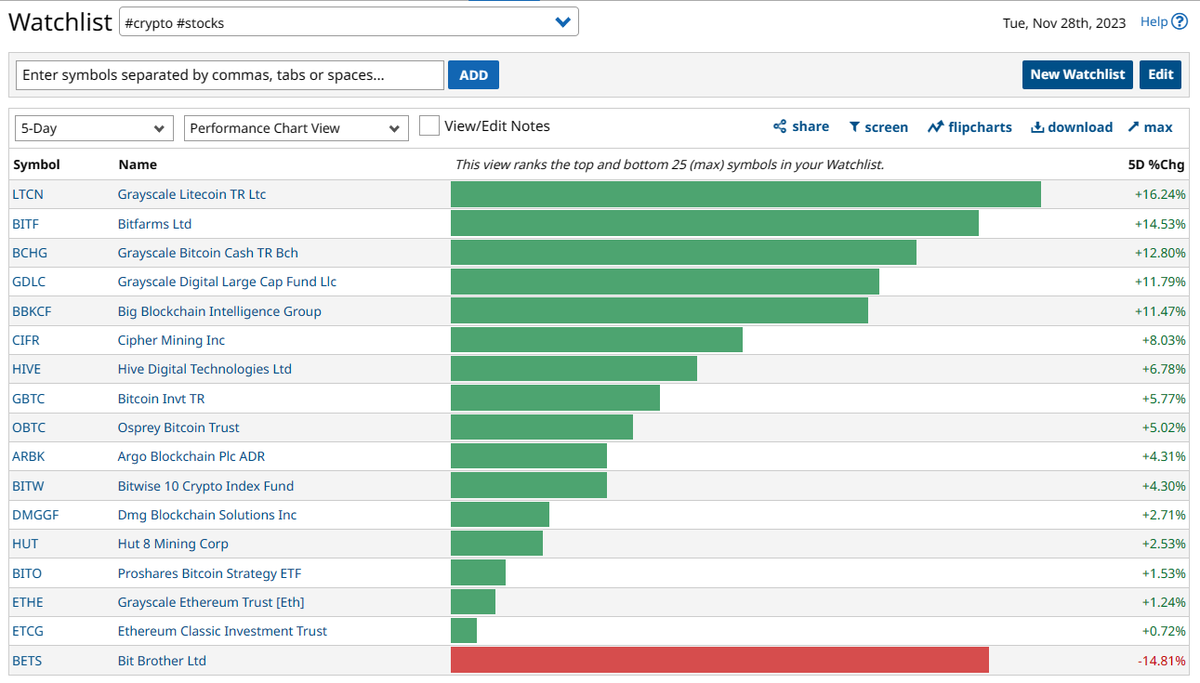Open ETHE symbol link

tap(27, 602)
